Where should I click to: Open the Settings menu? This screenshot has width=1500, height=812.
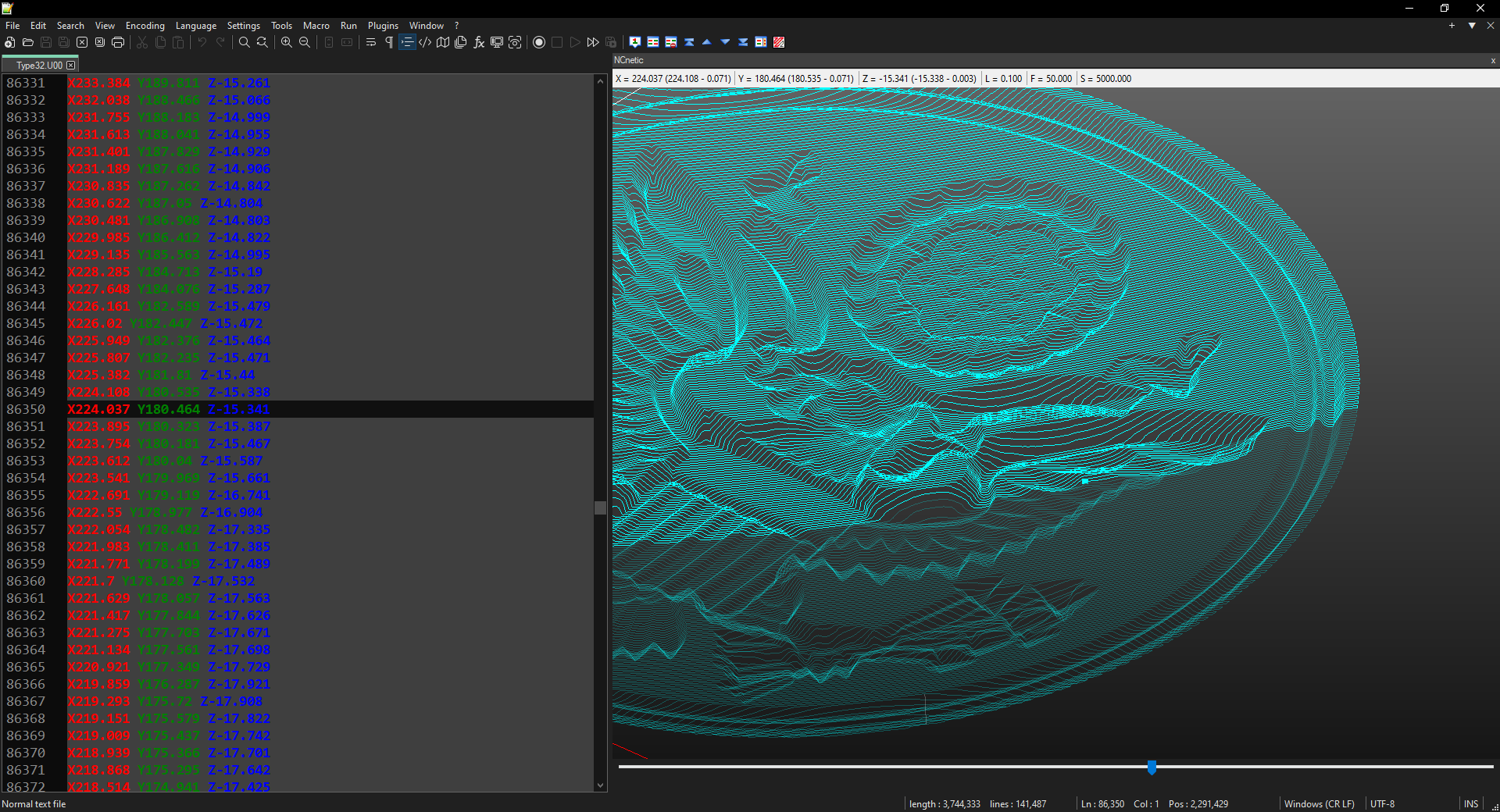244,26
